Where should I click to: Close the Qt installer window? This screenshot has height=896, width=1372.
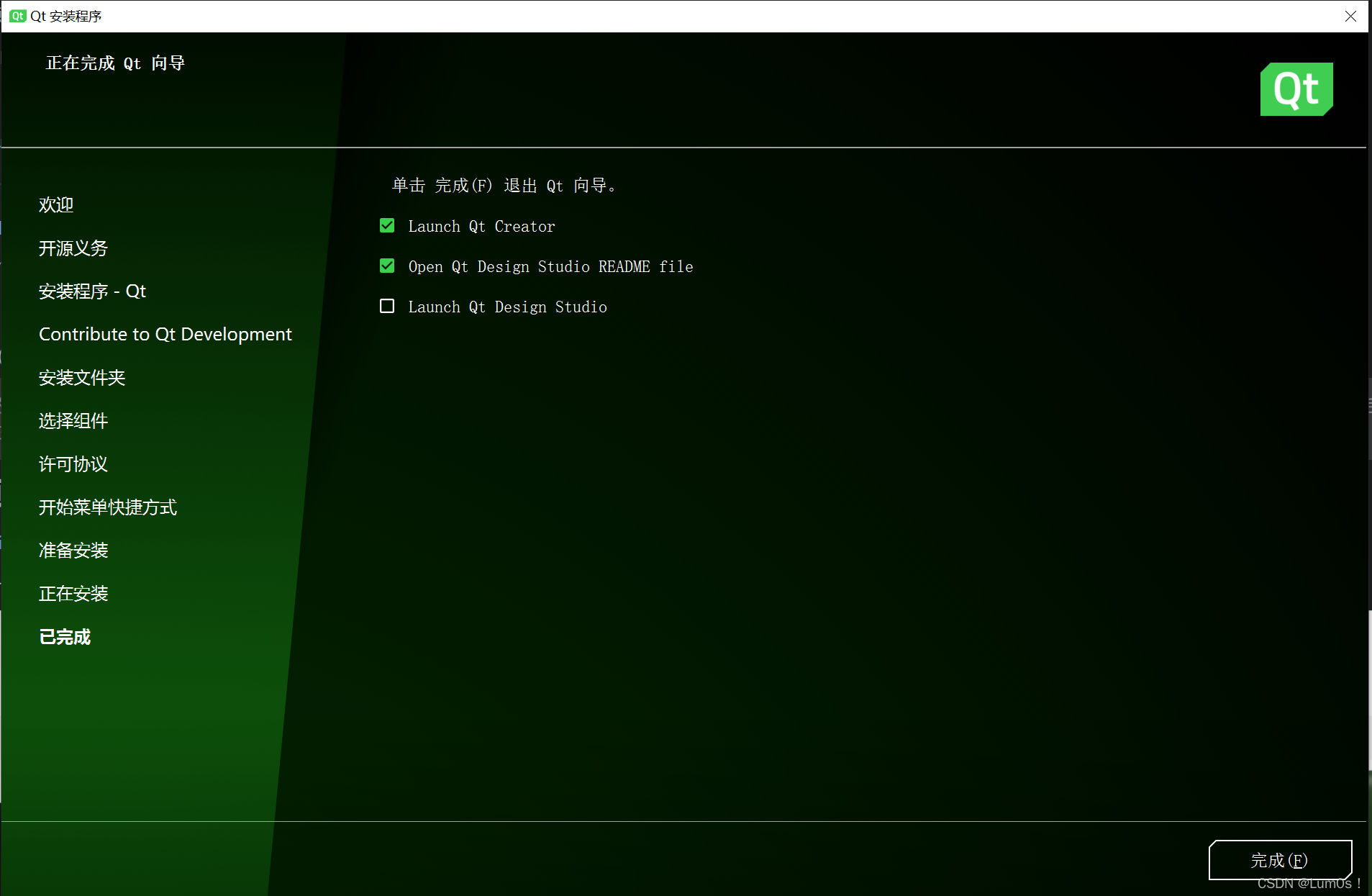pyautogui.click(x=1350, y=16)
